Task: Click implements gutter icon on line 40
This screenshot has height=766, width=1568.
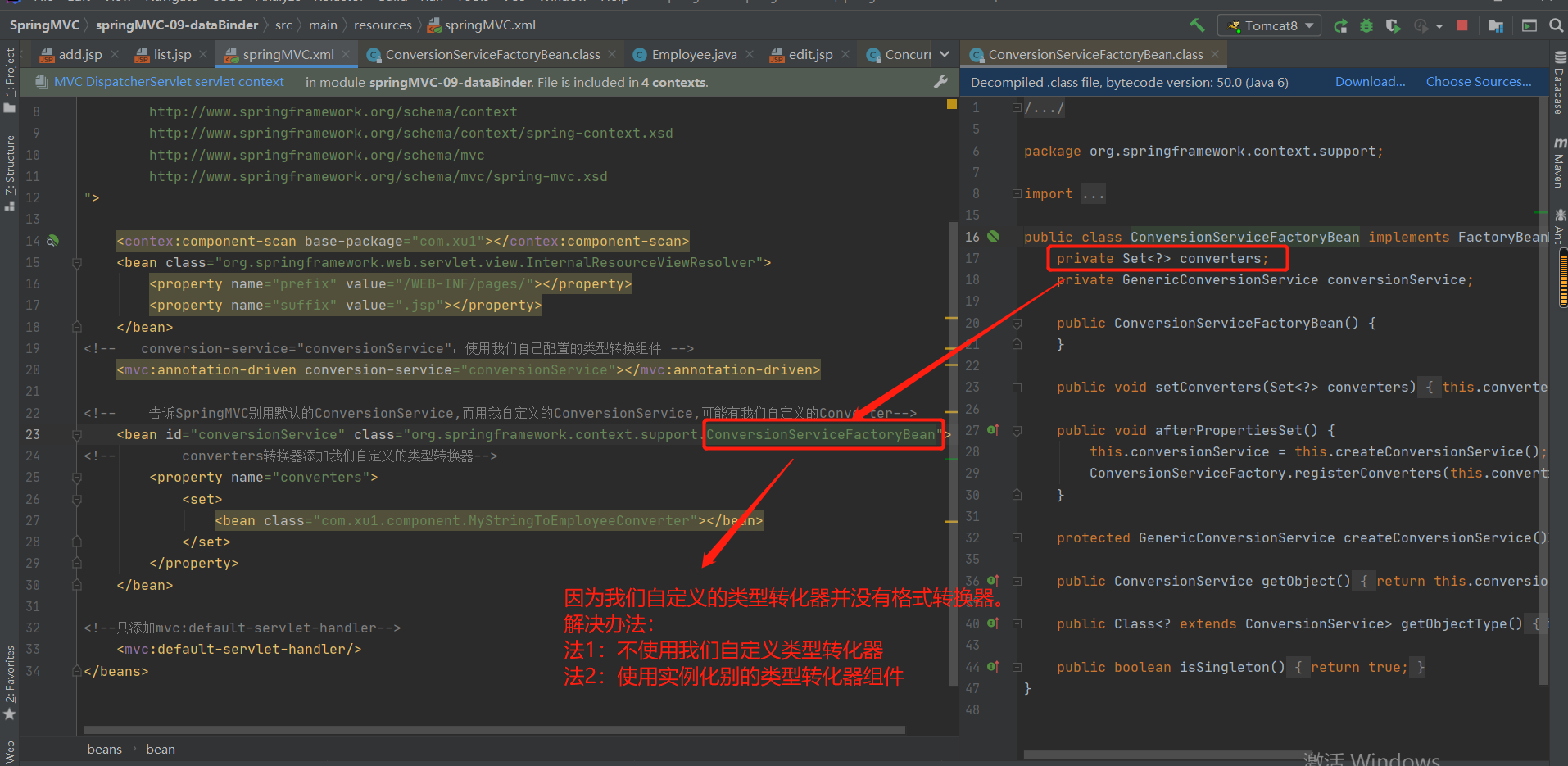Action: [x=993, y=623]
